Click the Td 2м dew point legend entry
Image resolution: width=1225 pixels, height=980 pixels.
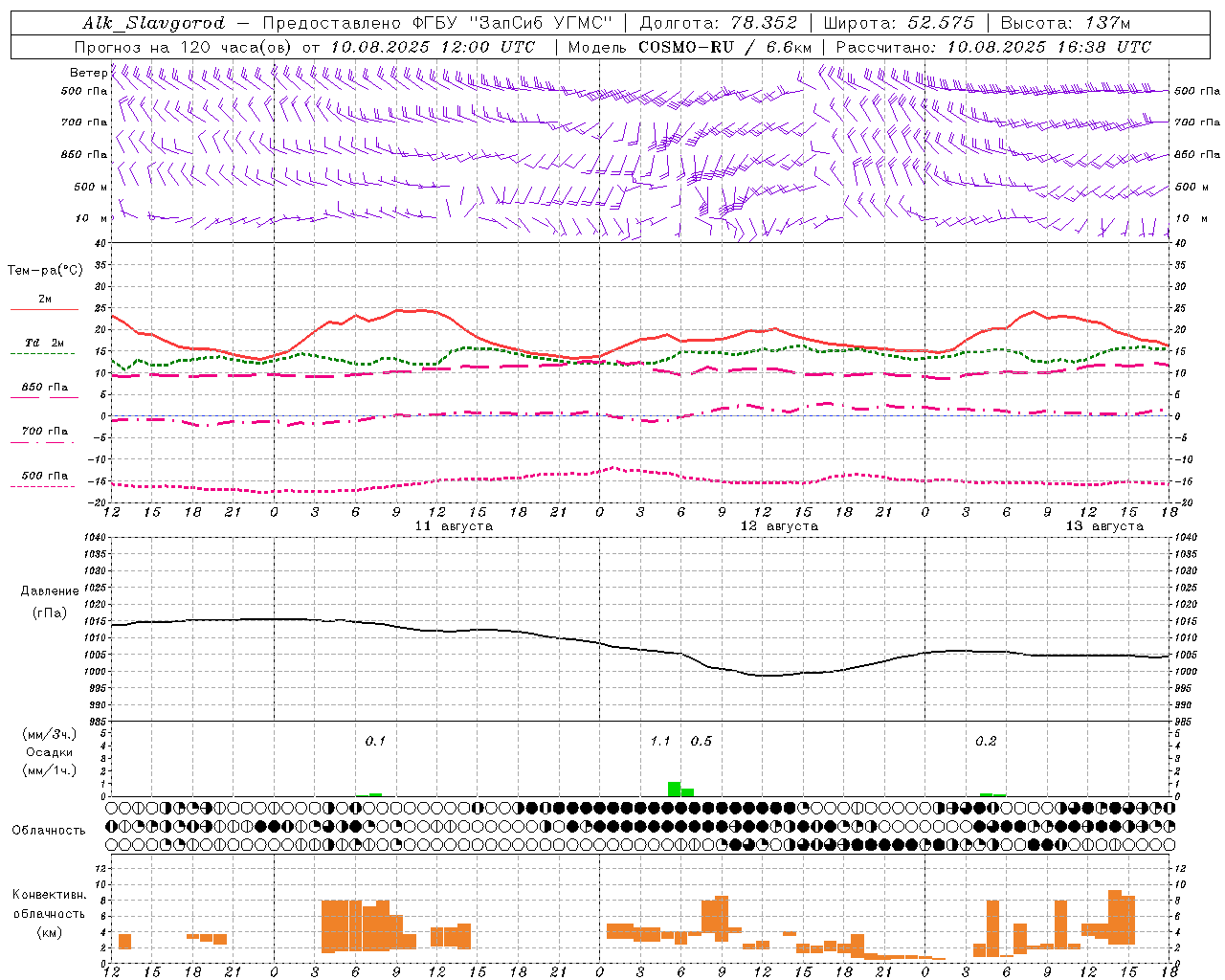click(45, 343)
